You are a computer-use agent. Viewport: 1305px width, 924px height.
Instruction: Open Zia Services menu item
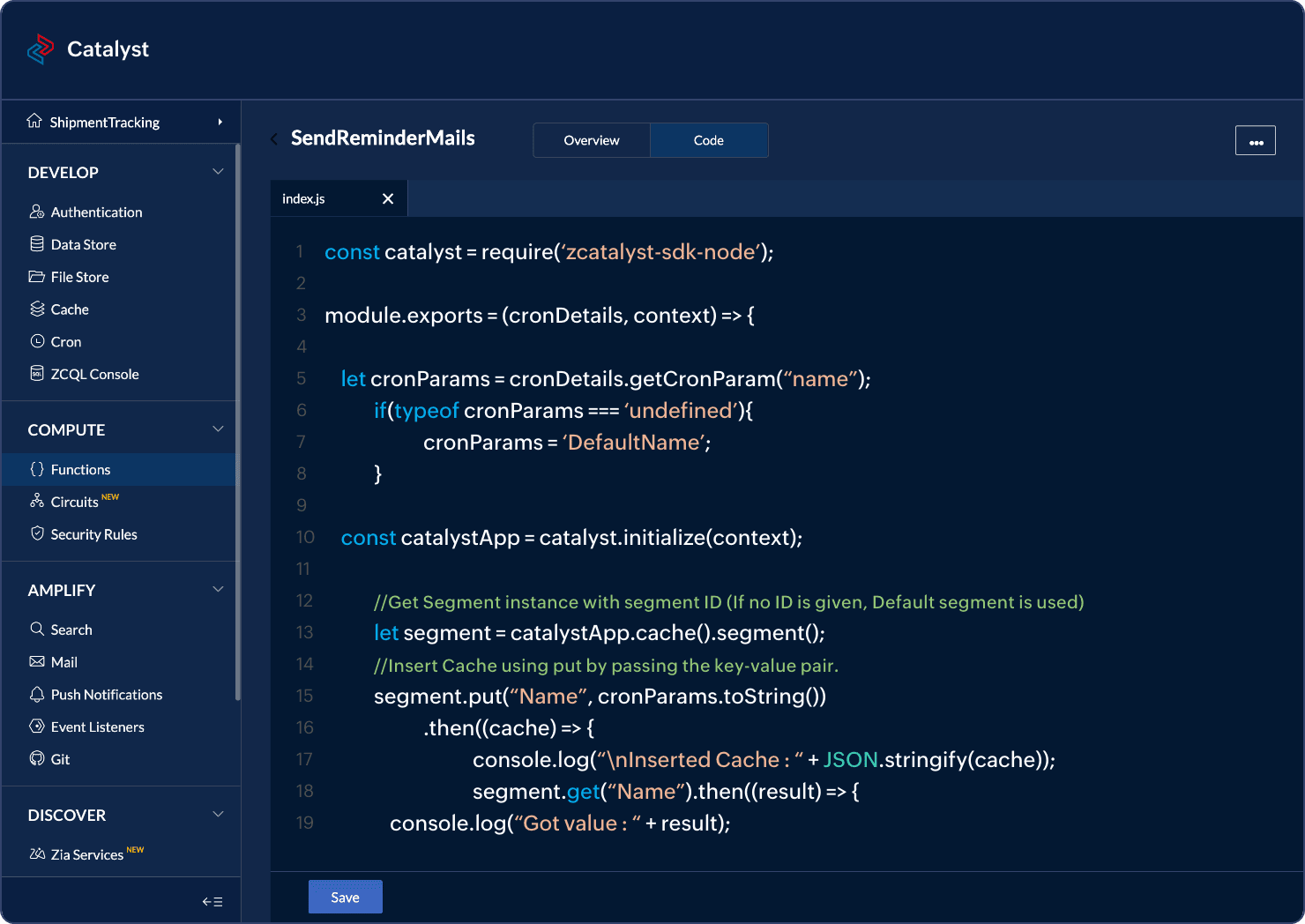87,854
